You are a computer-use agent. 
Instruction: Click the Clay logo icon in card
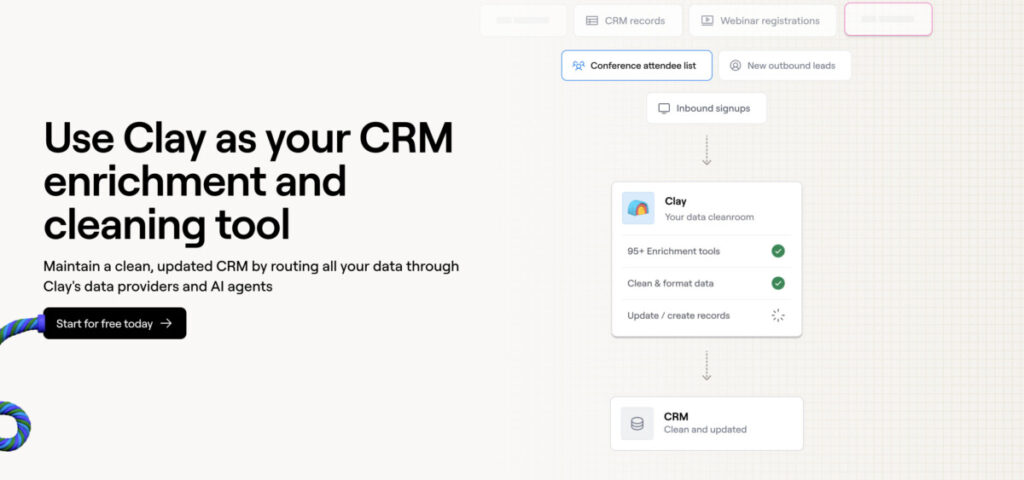(638, 208)
